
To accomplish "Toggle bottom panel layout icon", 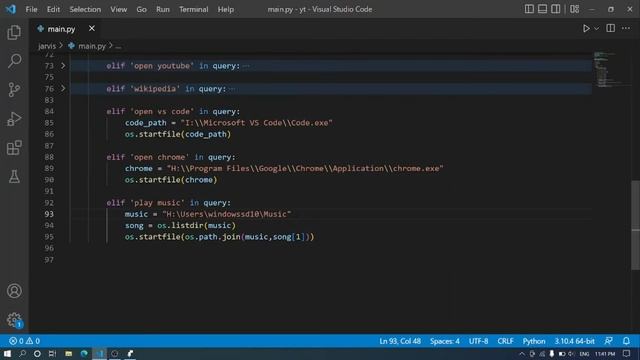I will click(542, 9).
